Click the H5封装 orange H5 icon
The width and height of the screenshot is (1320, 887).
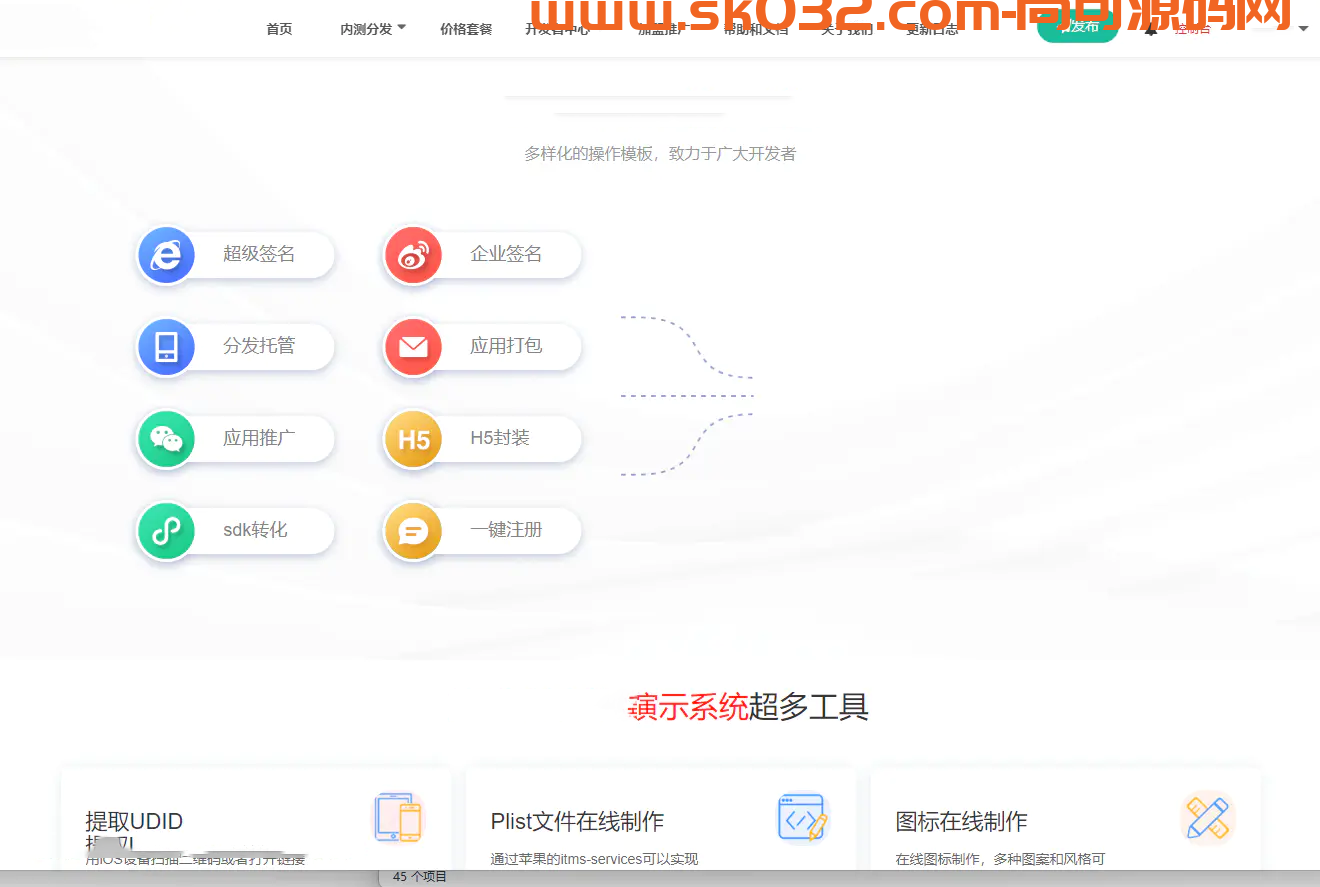pos(413,439)
